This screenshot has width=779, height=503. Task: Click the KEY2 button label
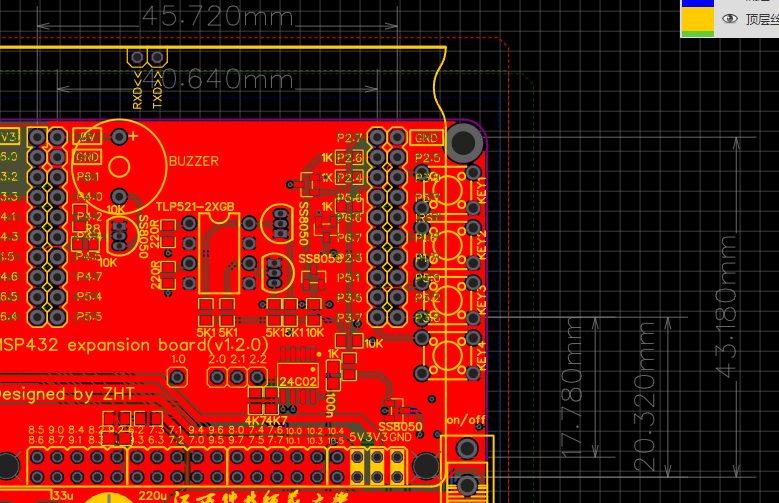pyautogui.click(x=481, y=245)
